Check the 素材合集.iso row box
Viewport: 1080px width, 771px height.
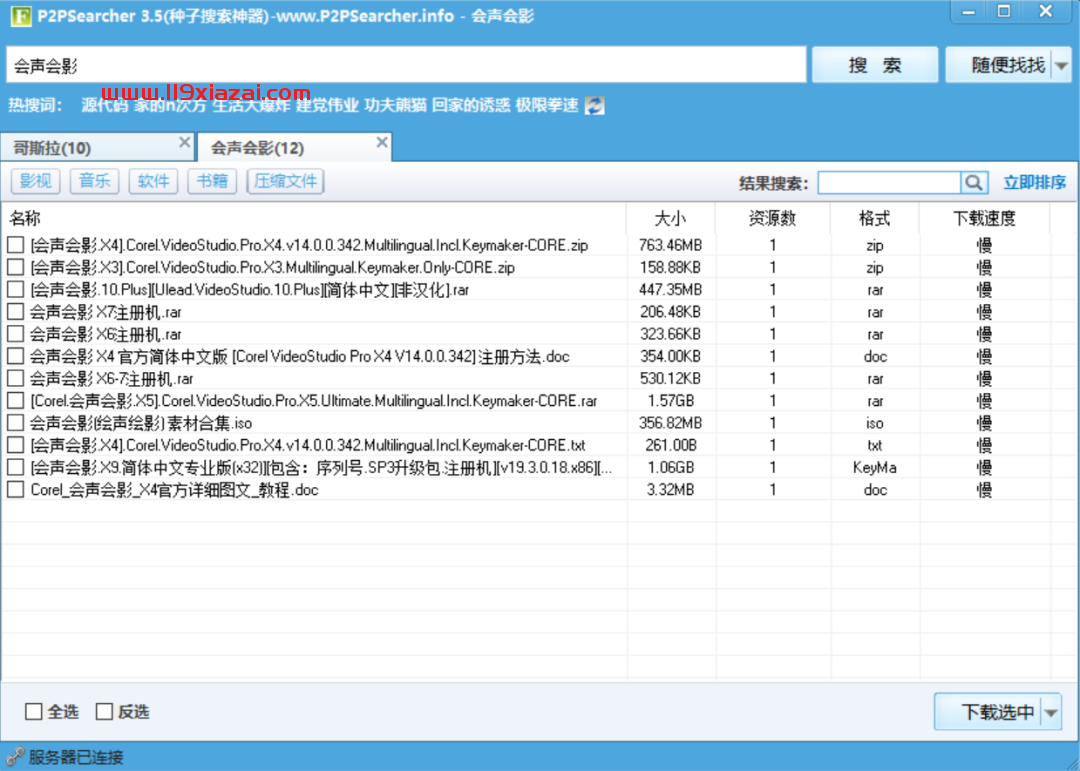click(x=16, y=423)
